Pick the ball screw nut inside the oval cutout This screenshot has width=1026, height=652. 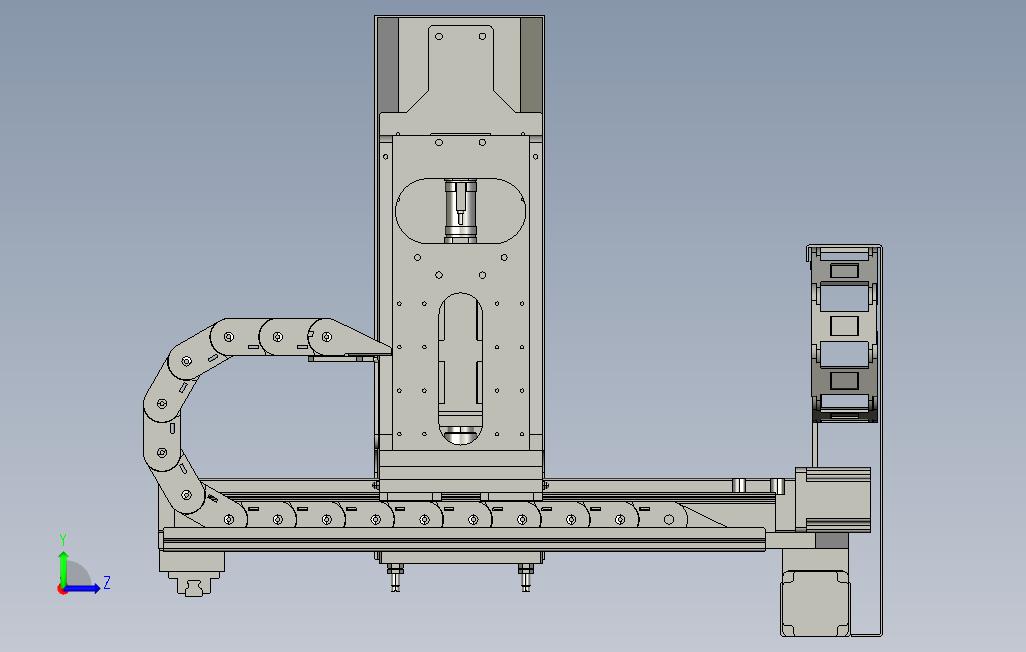pos(461,211)
